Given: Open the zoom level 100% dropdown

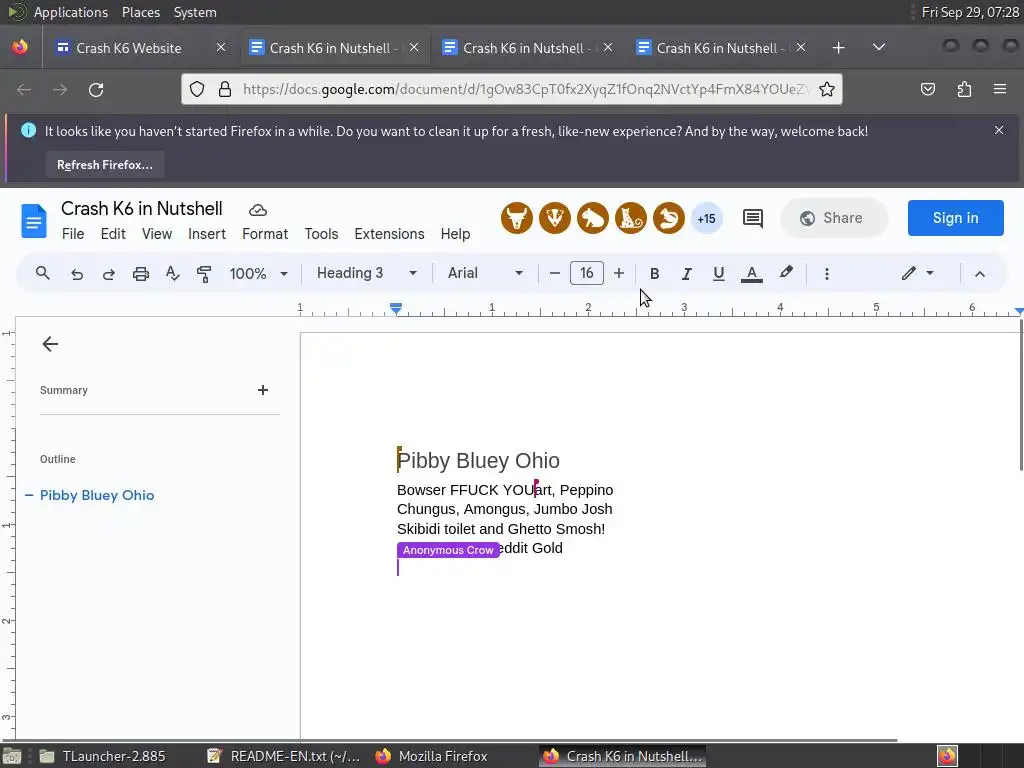Looking at the screenshot, I should (x=259, y=274).
